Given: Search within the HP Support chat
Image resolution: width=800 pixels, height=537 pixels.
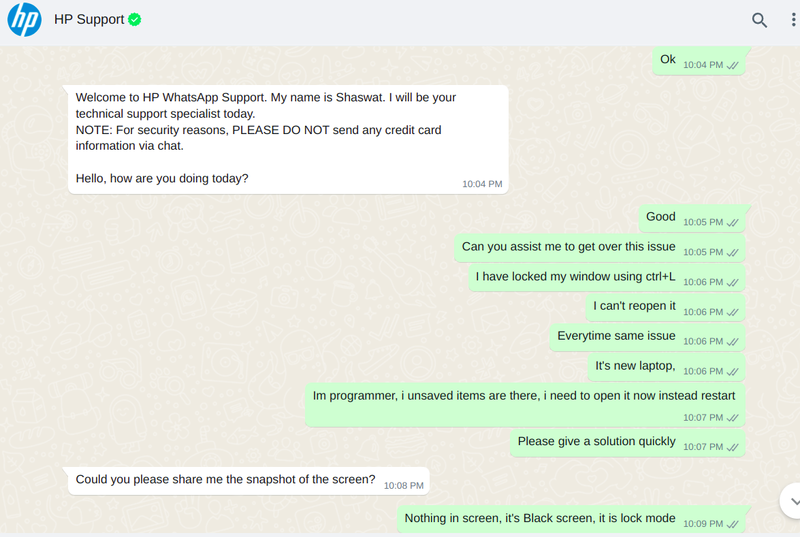Looking at the screenshot, I should pyautogui.click(x=759, y=20).
